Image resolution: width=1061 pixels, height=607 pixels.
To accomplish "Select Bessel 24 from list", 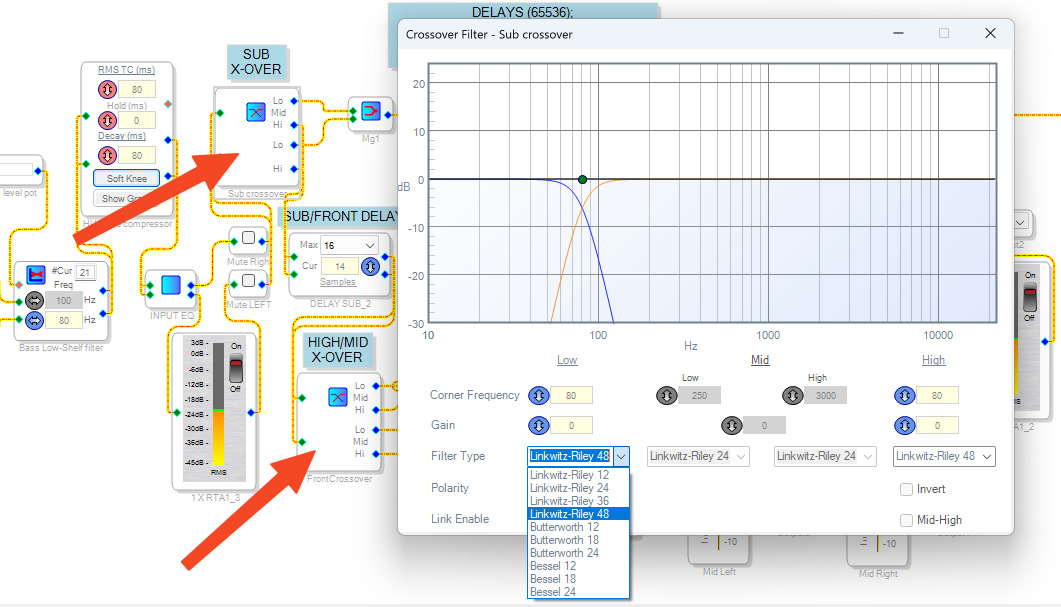I will [579, 591].
